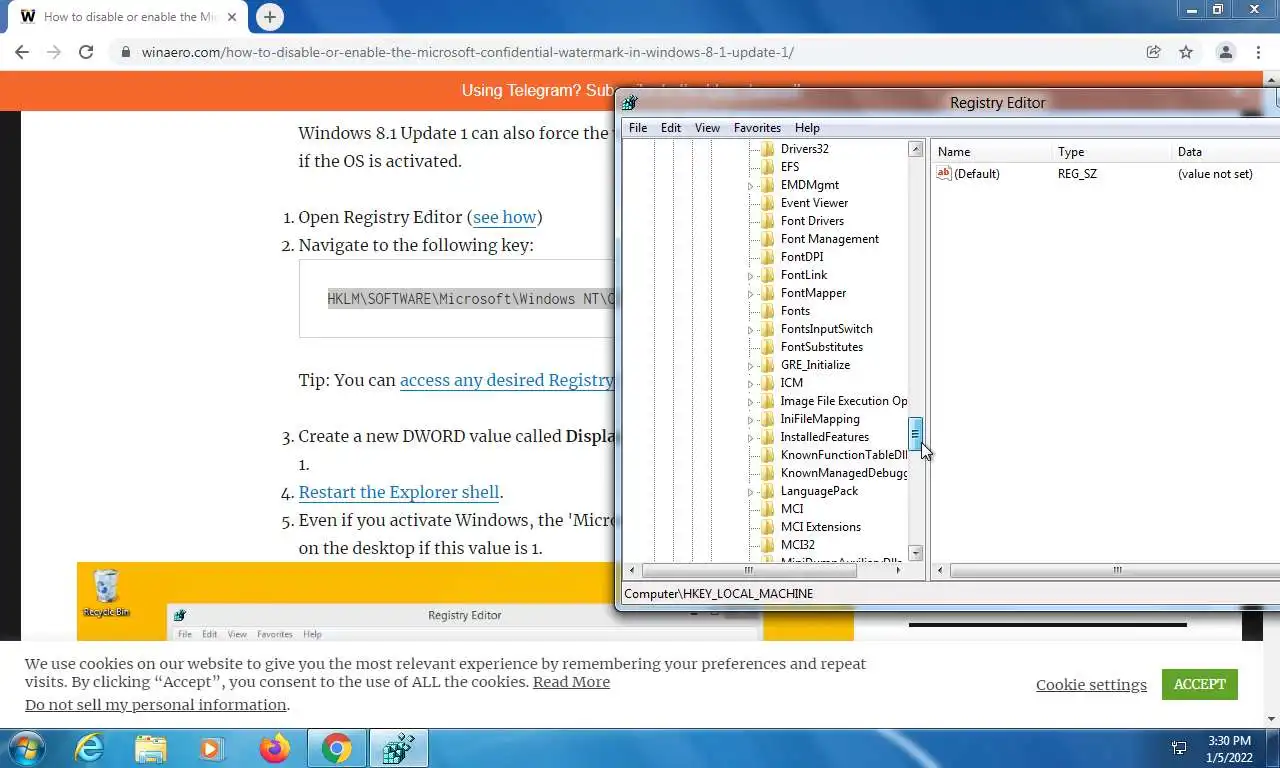
Task: Click the (Default) string value icon
Action: pyautogui.click(x=943, y=174)
